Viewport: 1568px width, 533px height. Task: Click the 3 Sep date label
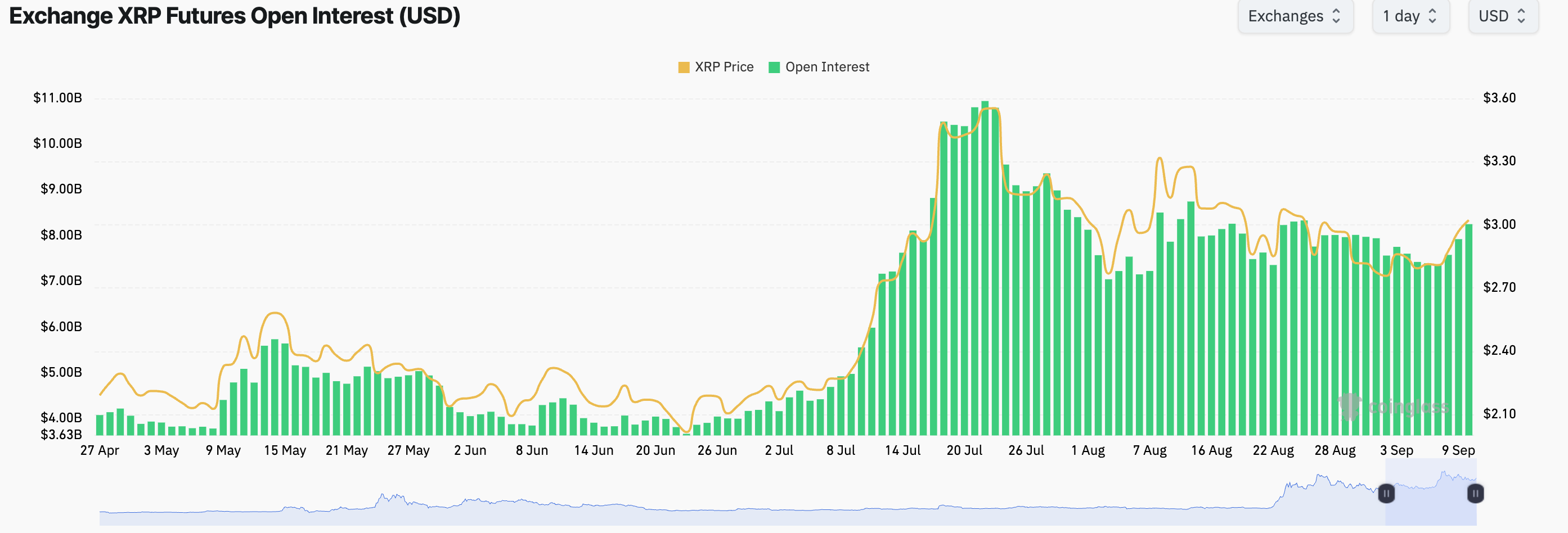tap(1397, 451)
